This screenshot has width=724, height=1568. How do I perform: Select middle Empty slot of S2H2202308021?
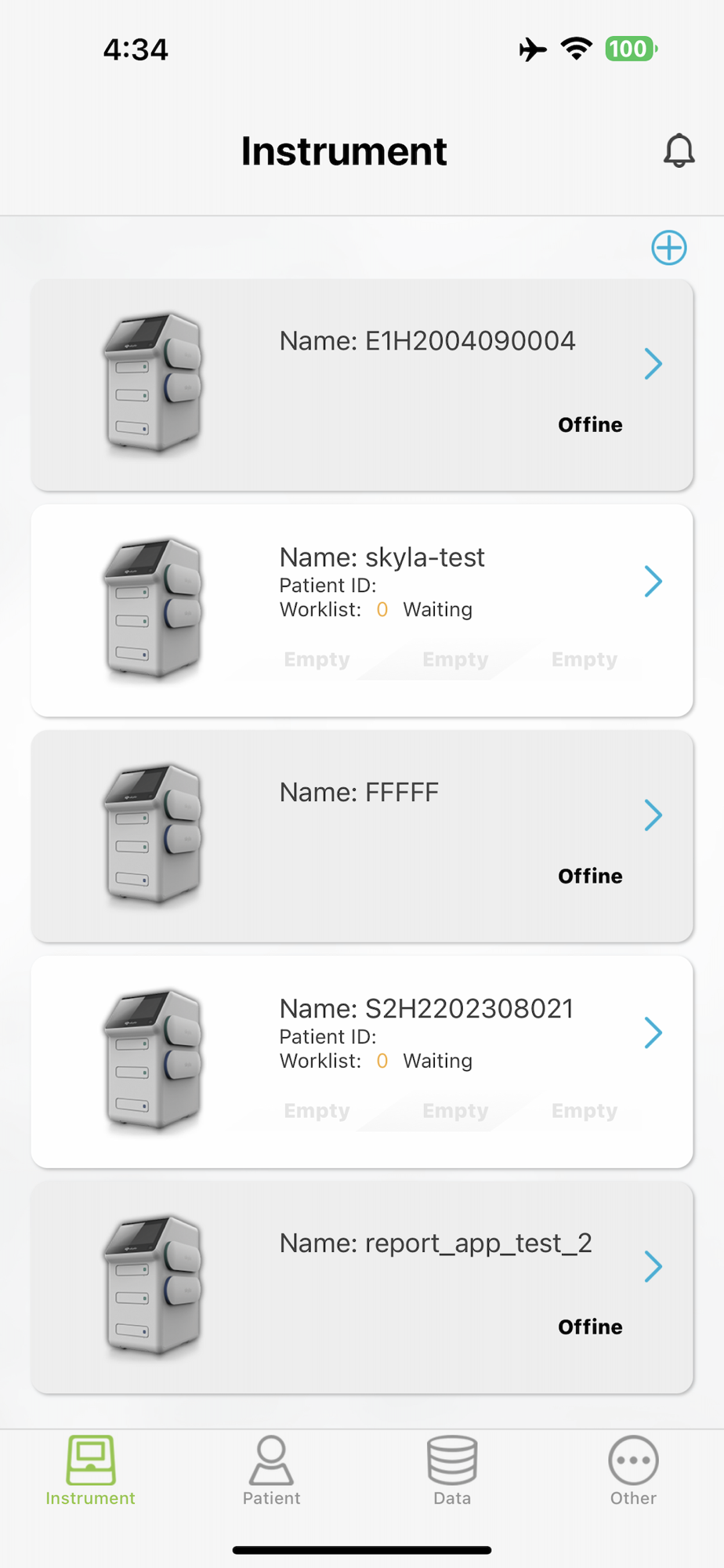(x=455, y=1111)
